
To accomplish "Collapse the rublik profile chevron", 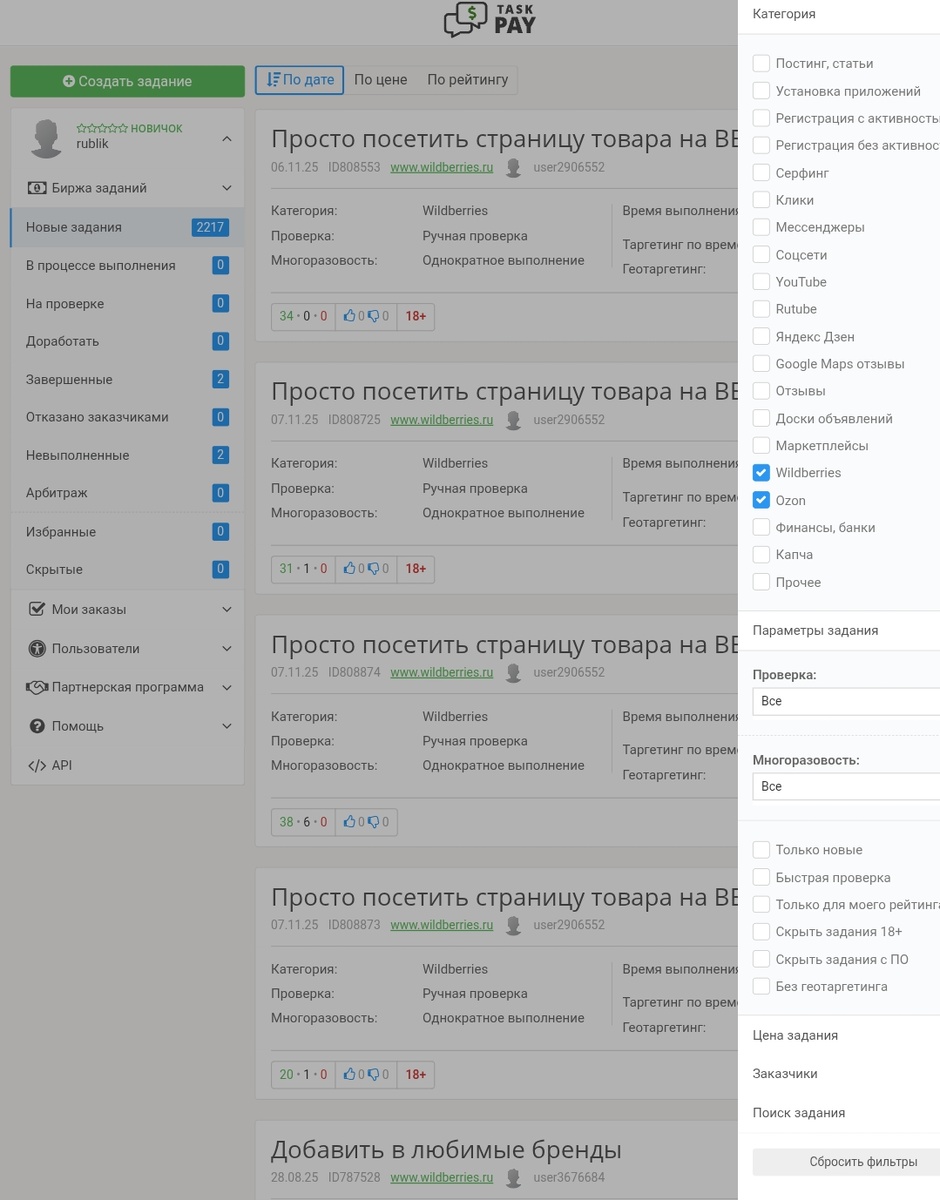I will [x=226, y=139].
